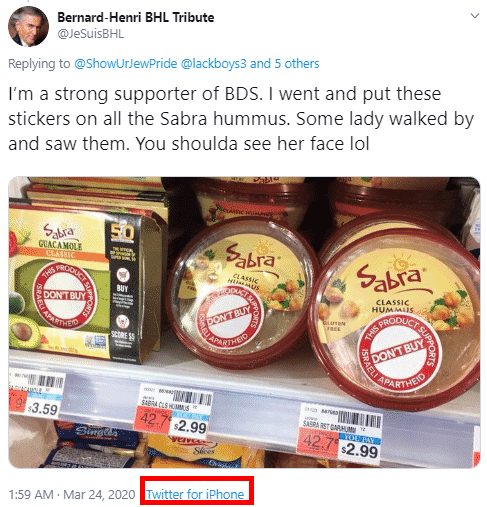Open the 1:59 AM Mar 24, 2020 timestamp
This screenshot has width=487, height=507.
click(x=72, y=494)
